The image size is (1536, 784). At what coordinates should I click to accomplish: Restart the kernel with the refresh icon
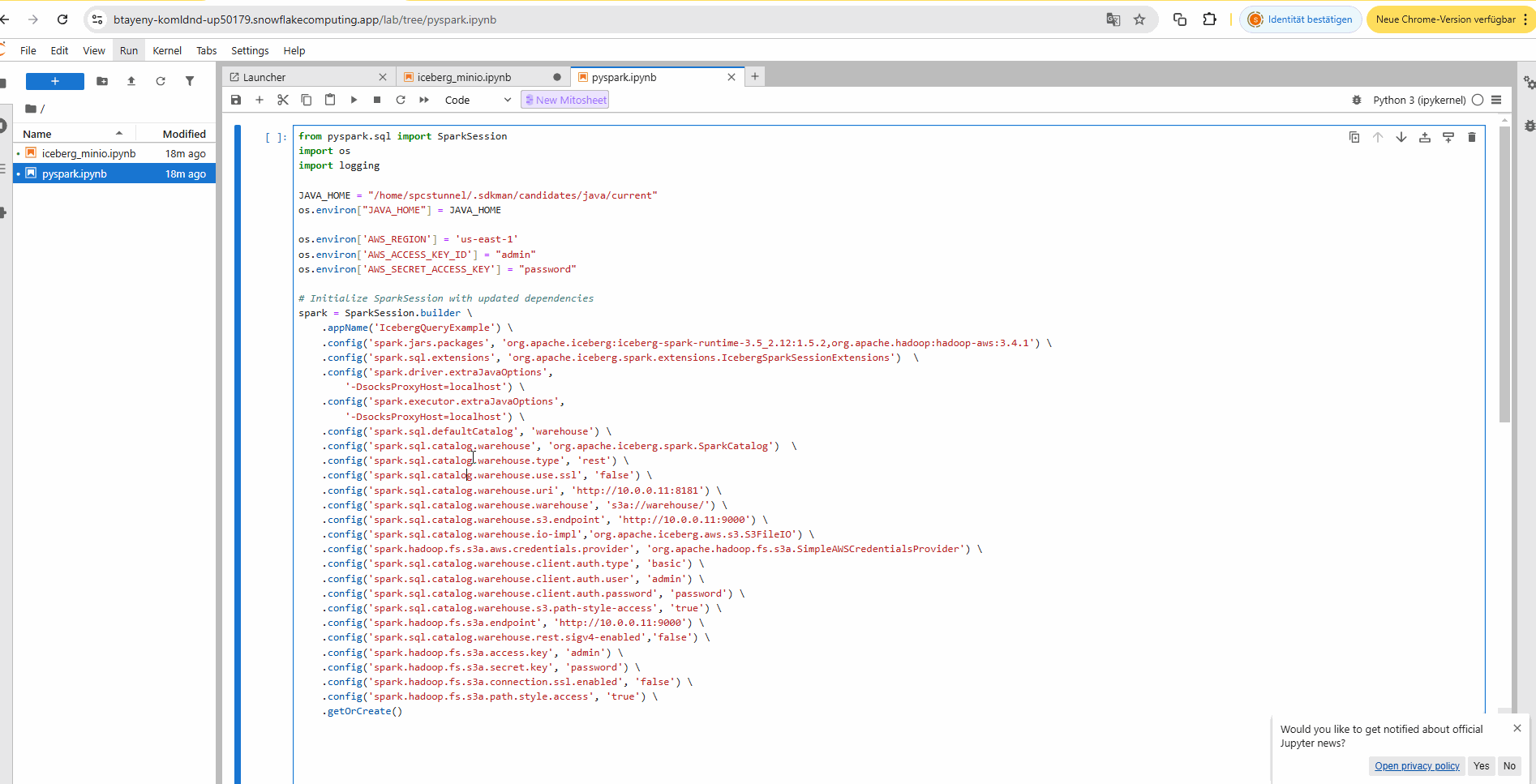[400, 99]
